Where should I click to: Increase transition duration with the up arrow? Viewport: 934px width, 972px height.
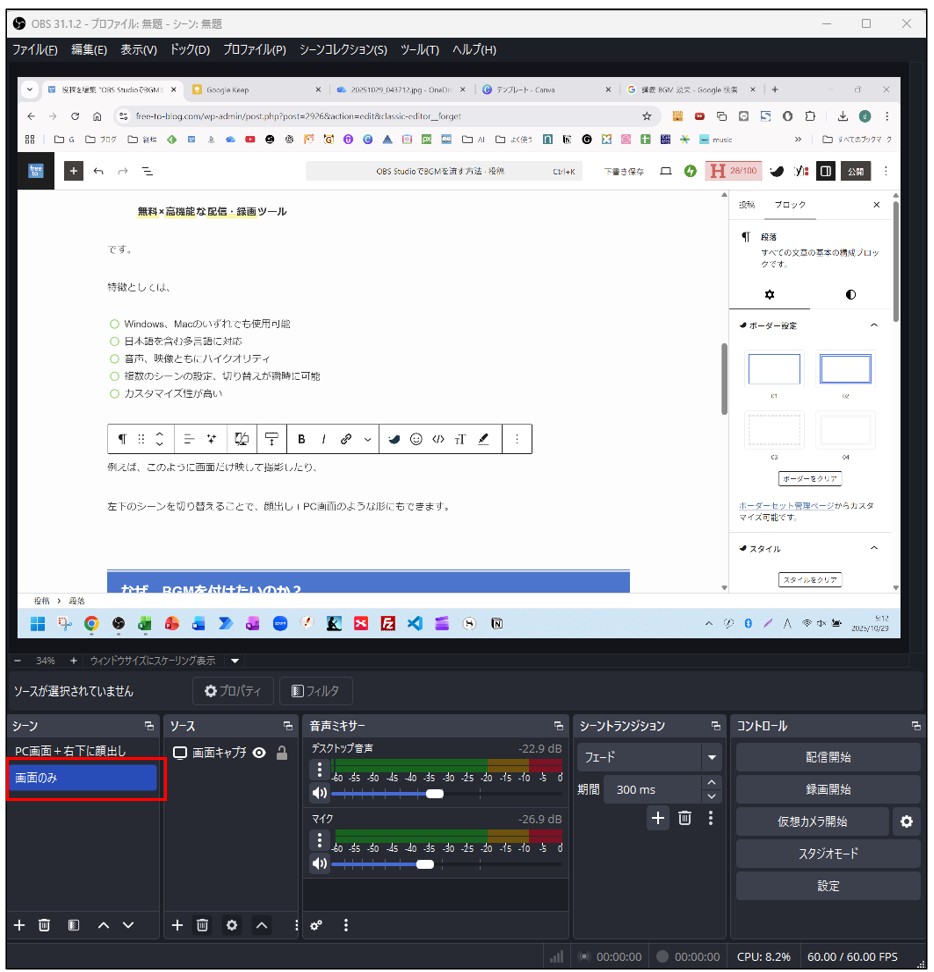tap(711, 782)
